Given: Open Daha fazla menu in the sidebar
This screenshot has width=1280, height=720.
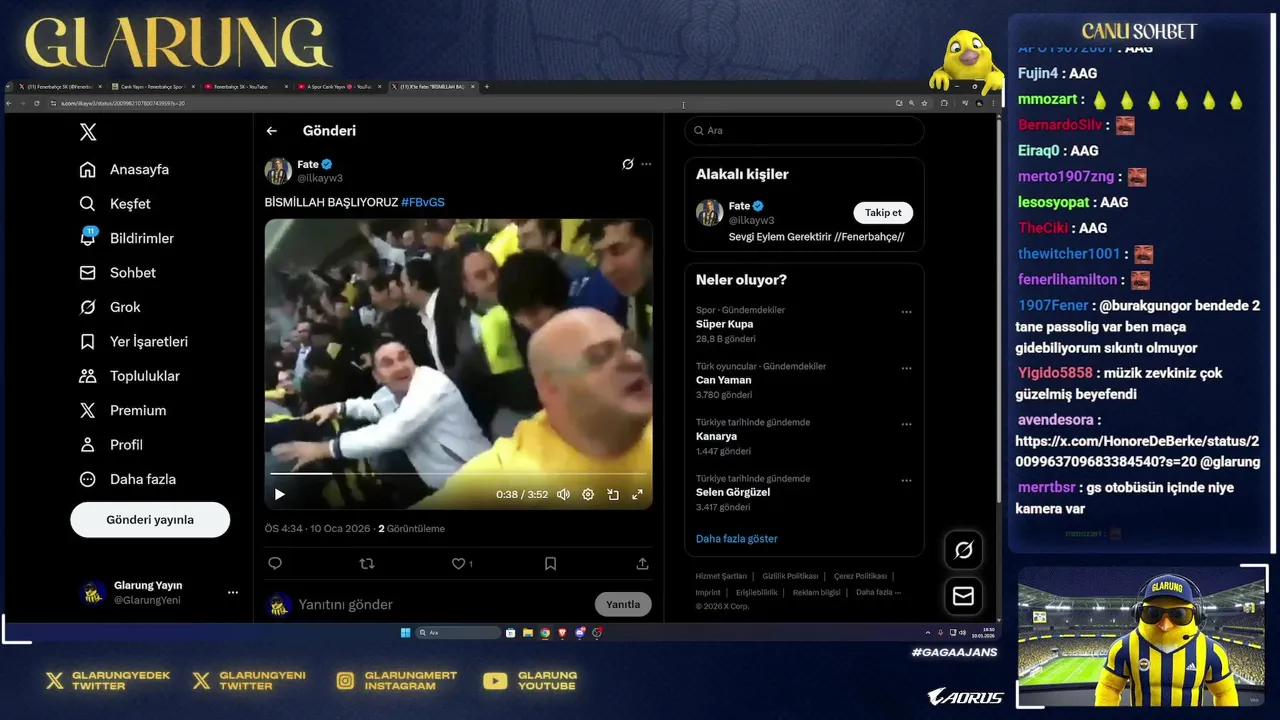Looking at the screenshot, I should 128,479.
